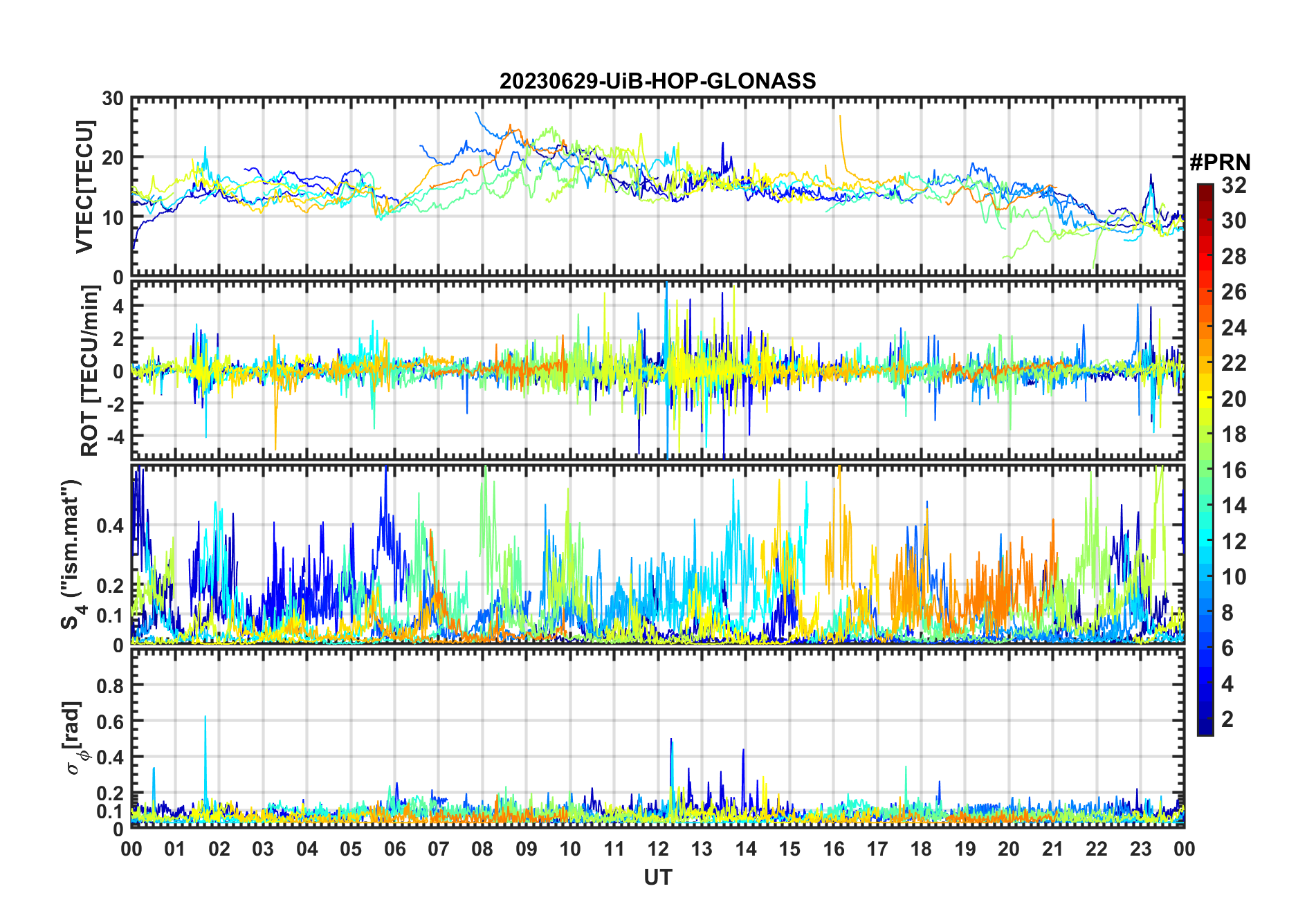Click ROT y-axis tick 4
This screenshot has height=920, width=1316.
pos(119,306)
